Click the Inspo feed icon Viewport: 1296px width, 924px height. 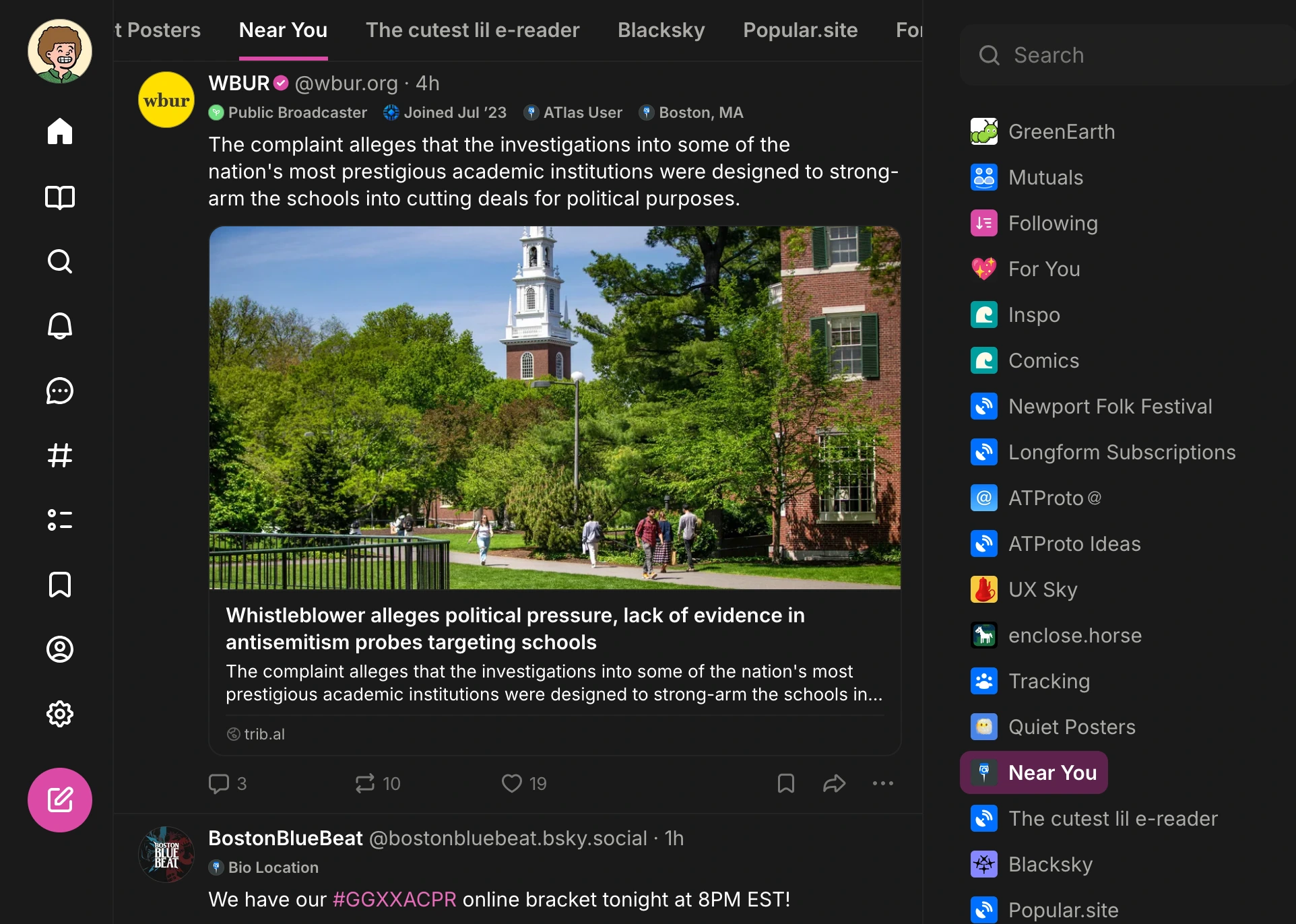tap(984, 315)
